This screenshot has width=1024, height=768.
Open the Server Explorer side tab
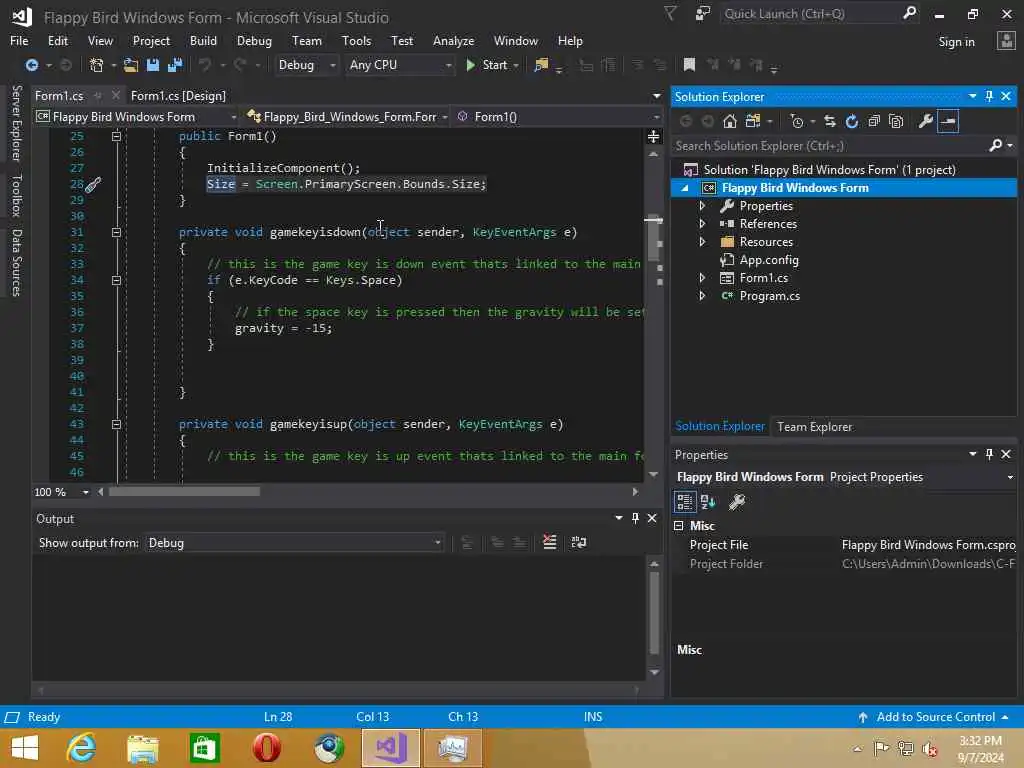(17, 123)
